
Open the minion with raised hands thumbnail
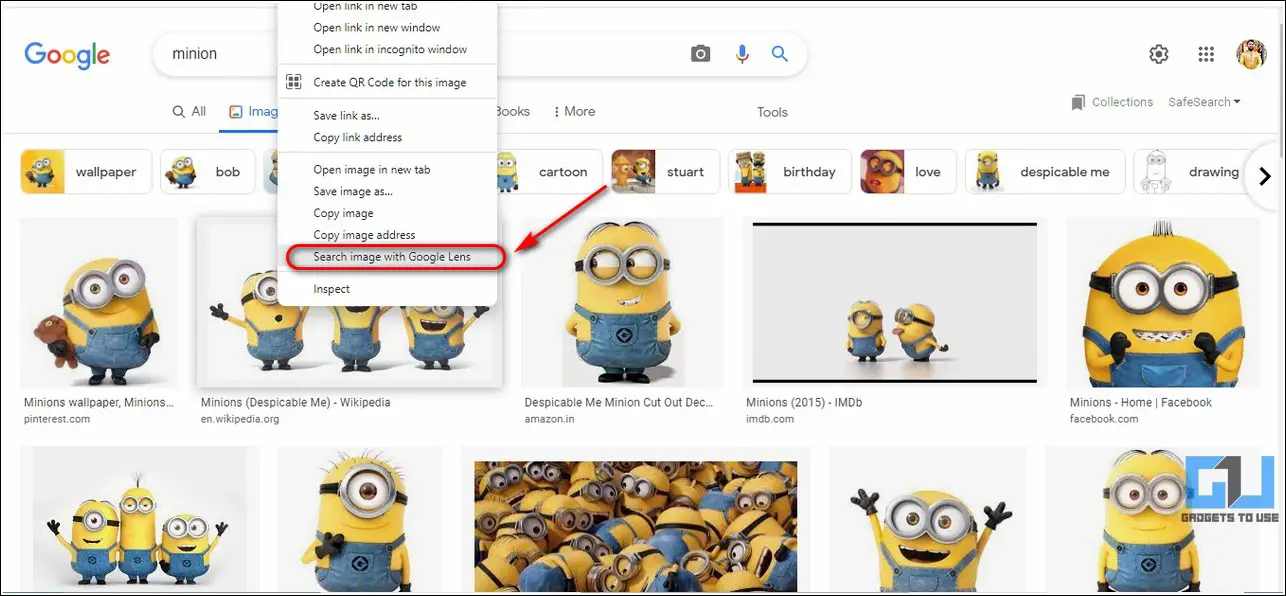pos(927,522)
